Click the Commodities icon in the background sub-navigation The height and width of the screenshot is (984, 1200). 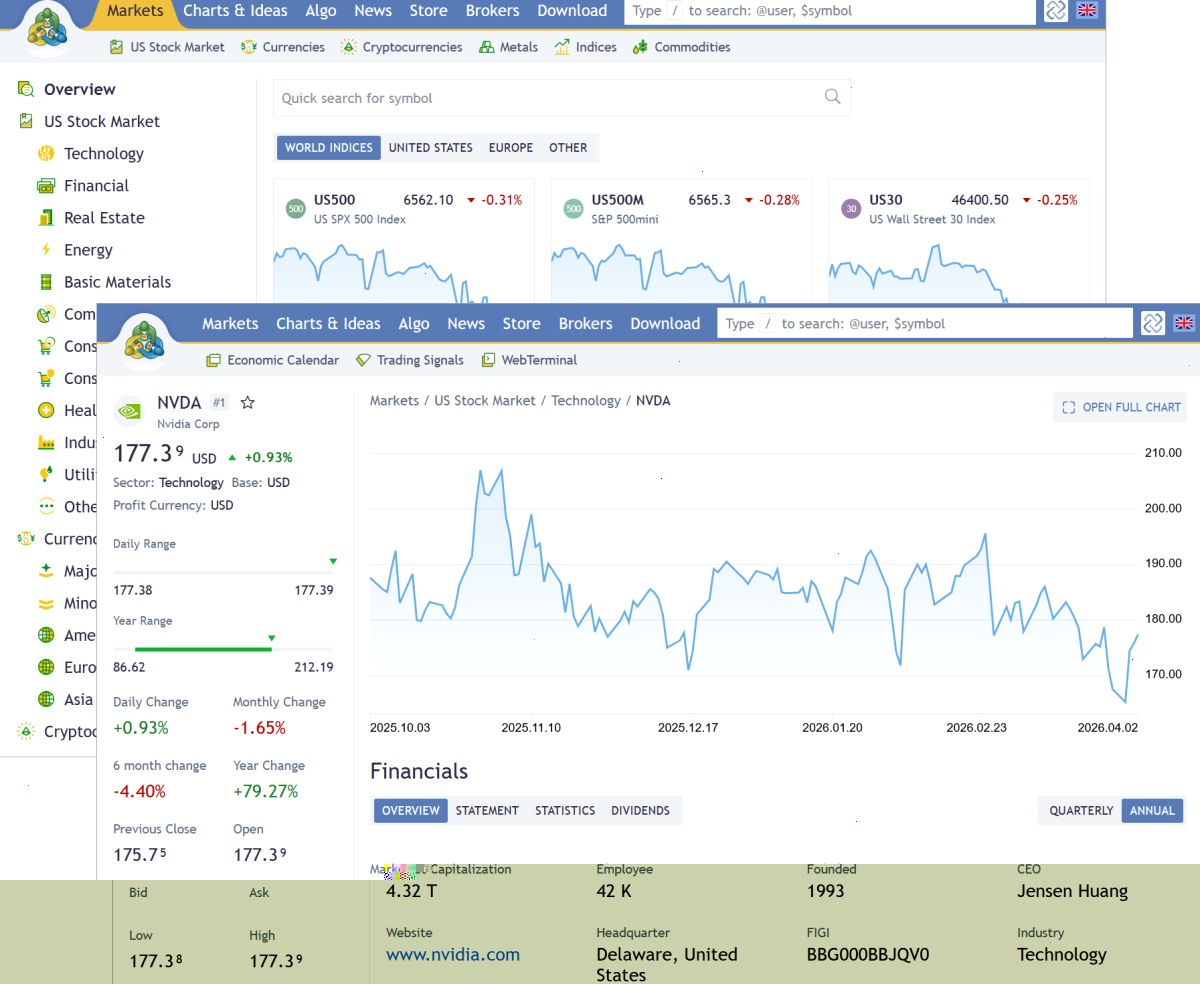pos(640,47)
